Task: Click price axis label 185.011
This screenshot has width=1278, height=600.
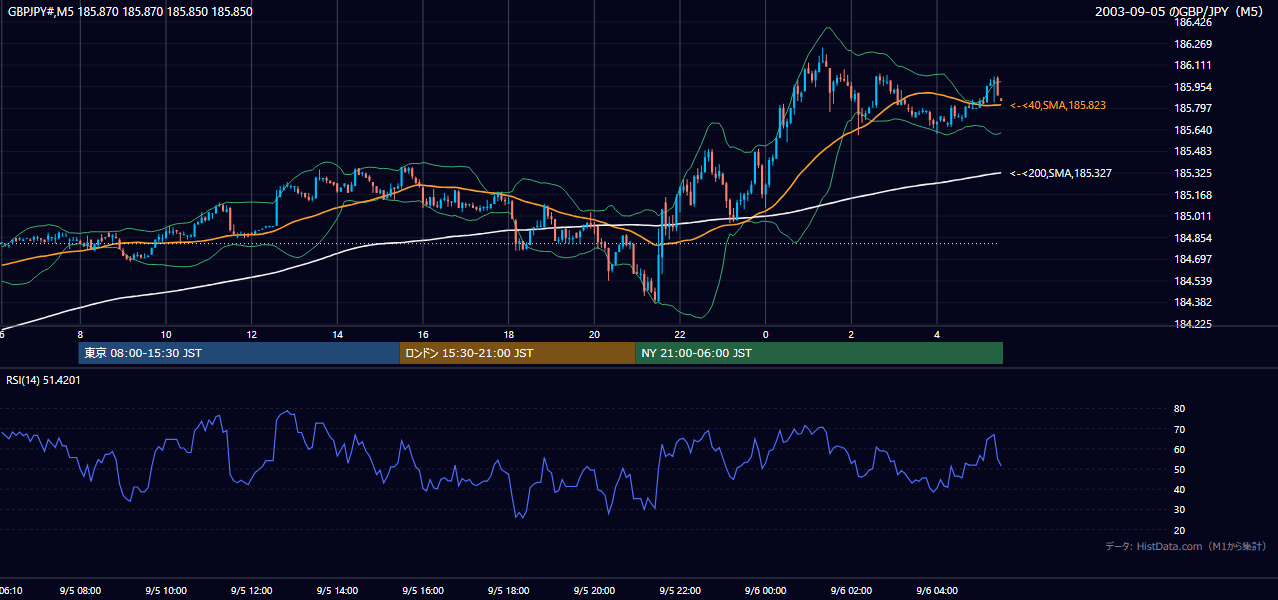Action: point(1192,216)
